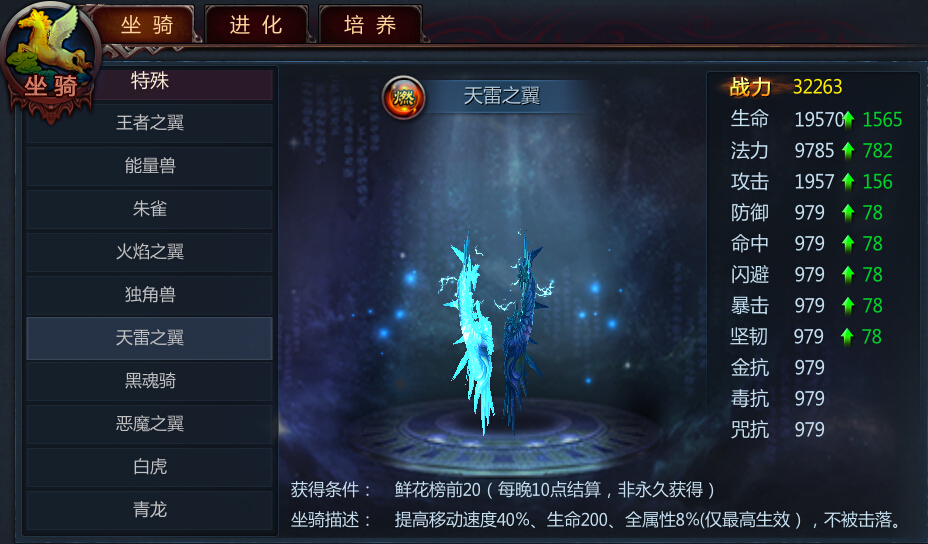Click the 特殊 category header

(149, 81)
